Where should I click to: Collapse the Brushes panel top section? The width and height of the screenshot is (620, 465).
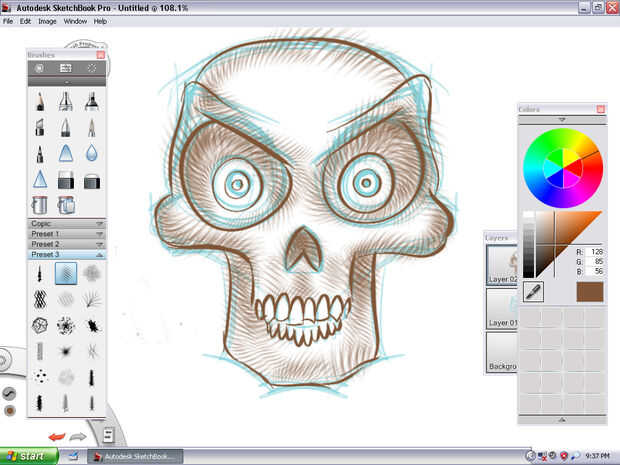pos(66,82)
